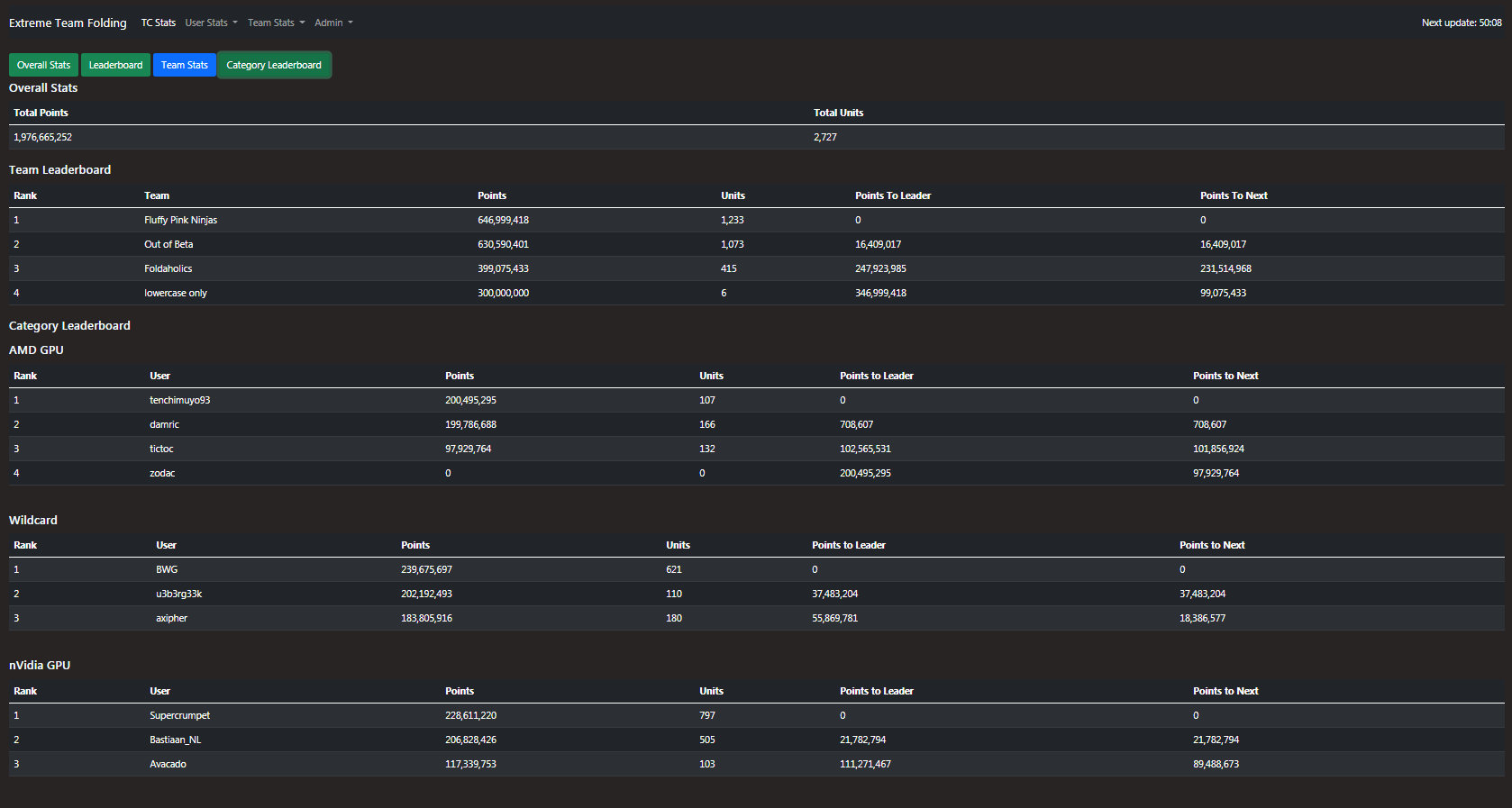
Task: Expand the User Stats dropdown menu
Action: [212, 23]
